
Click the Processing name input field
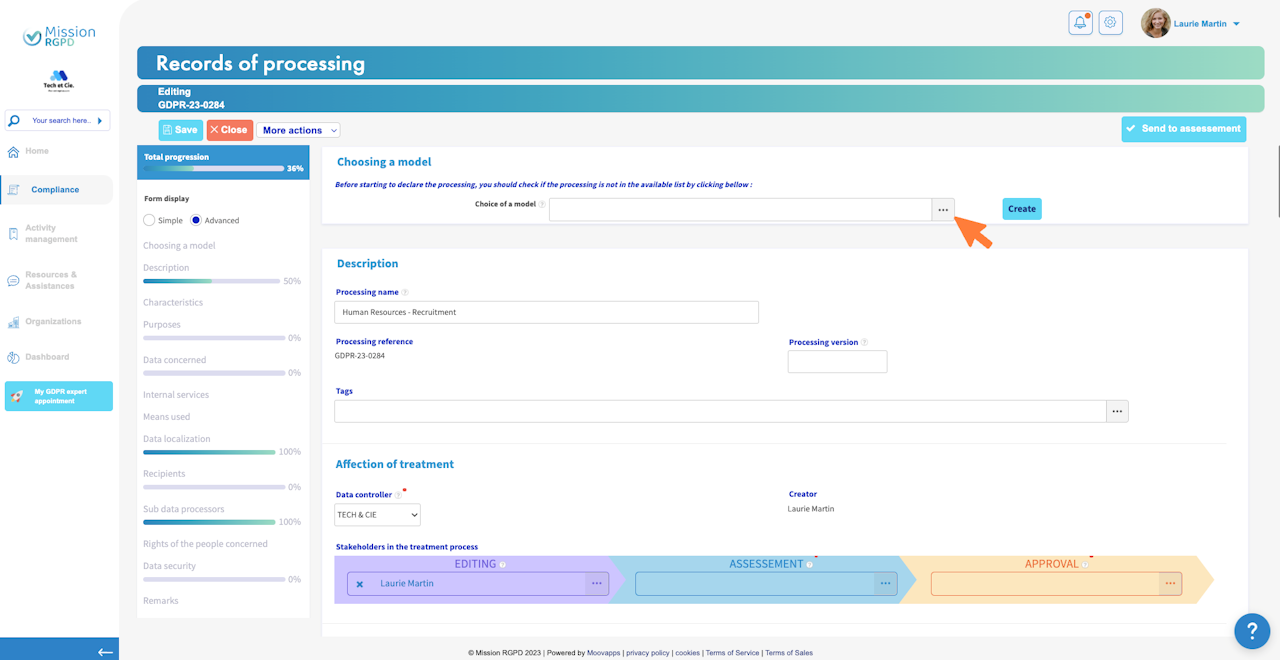tap(546, 312)
